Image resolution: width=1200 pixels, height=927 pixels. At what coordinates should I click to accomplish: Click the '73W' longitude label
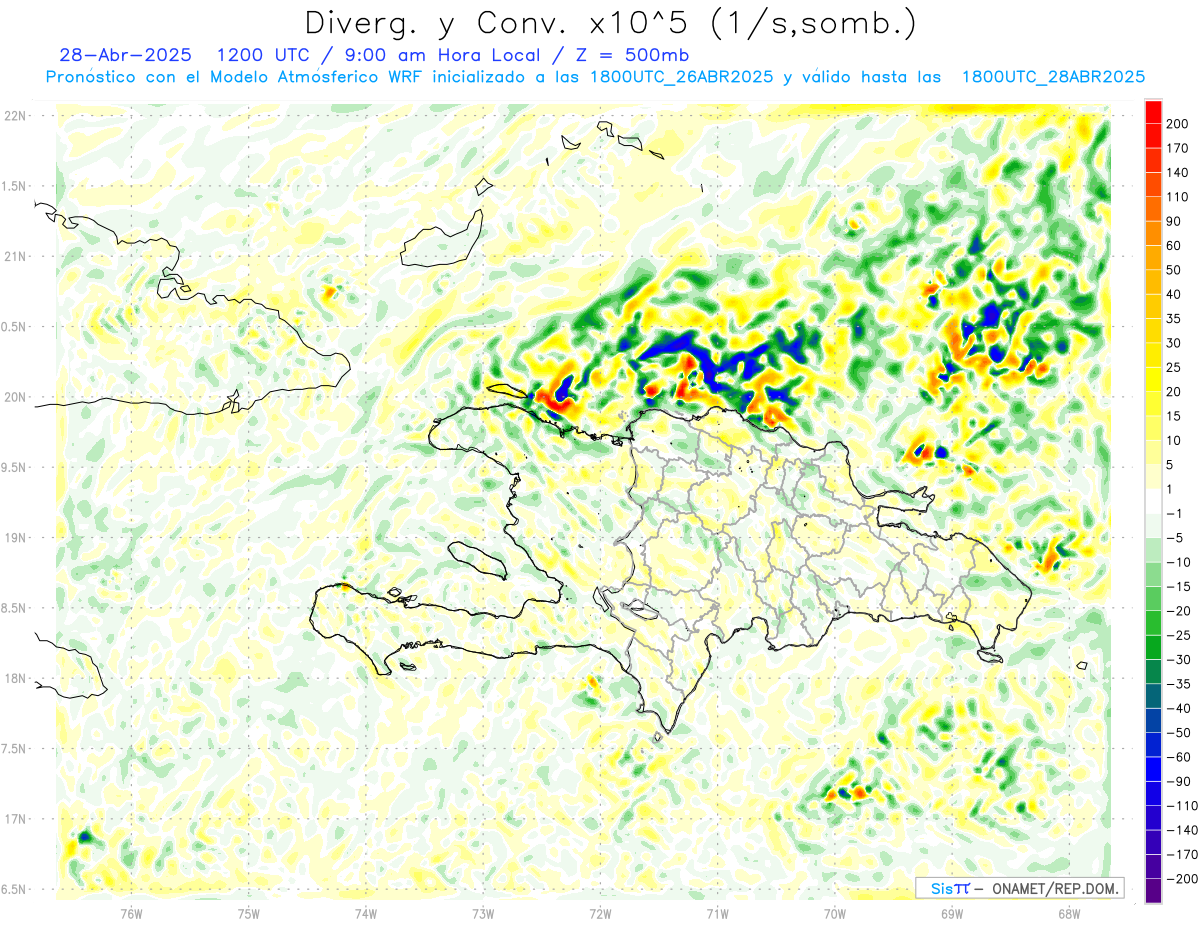pos(483,913)
